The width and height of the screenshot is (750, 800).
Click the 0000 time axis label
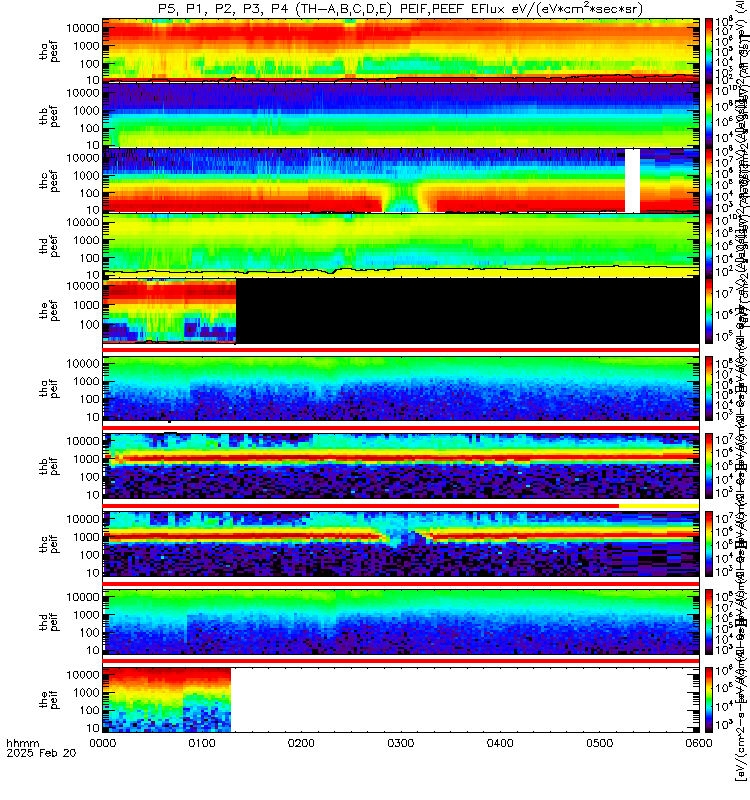(x=103, y=743)
